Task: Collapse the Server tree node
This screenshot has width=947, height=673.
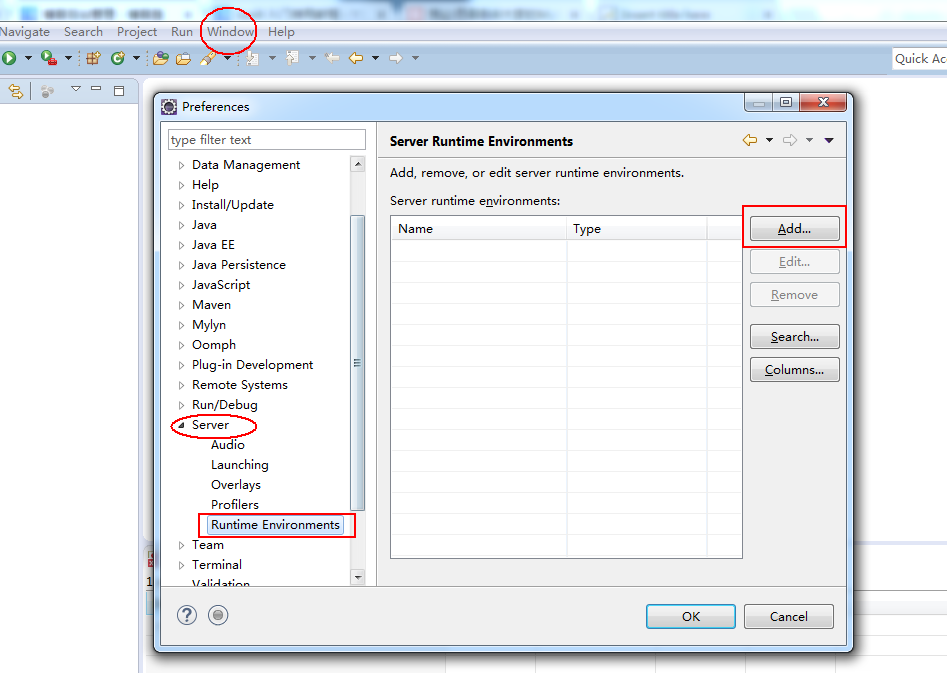Action: (x=181, y=425)
